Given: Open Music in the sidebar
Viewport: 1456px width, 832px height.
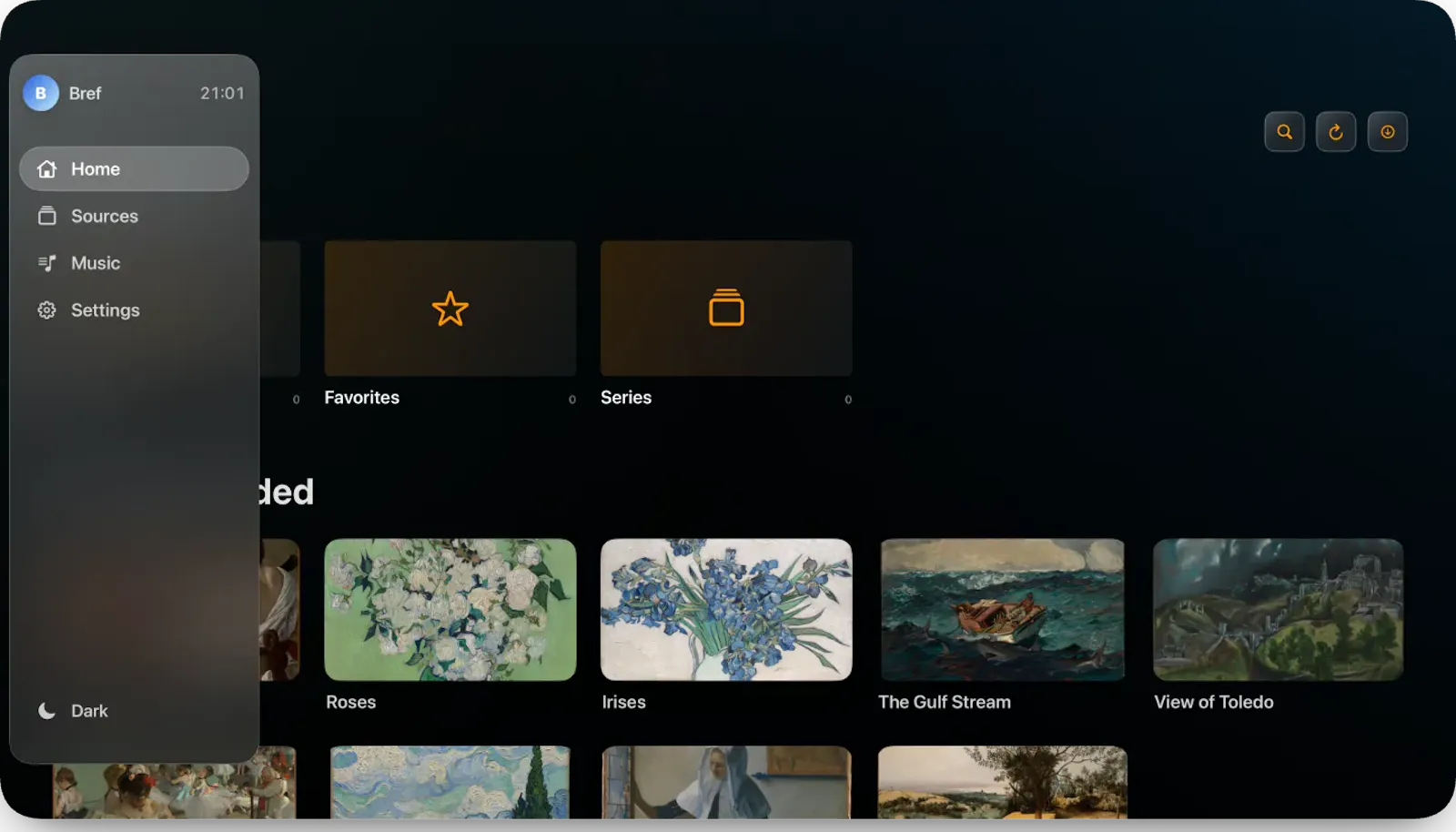Looking at the screenshot, I should click(x=134, y=263).
